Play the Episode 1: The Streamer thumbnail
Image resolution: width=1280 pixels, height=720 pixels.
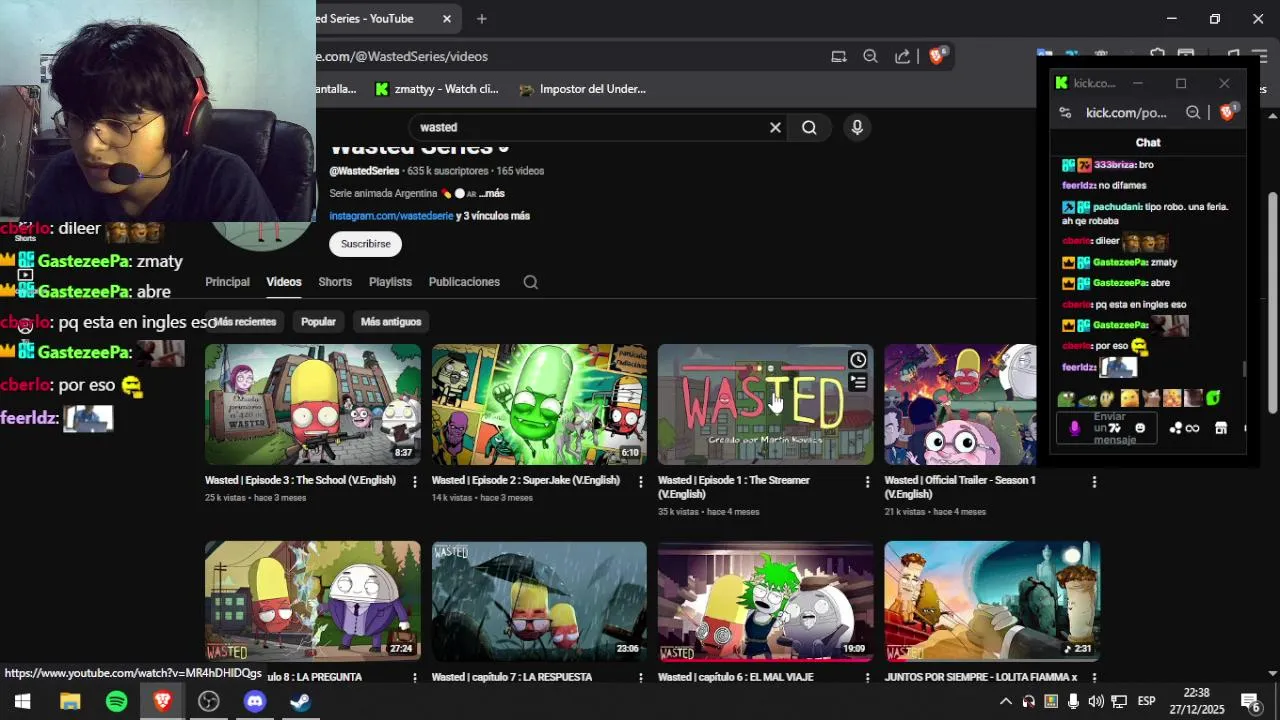765,404
